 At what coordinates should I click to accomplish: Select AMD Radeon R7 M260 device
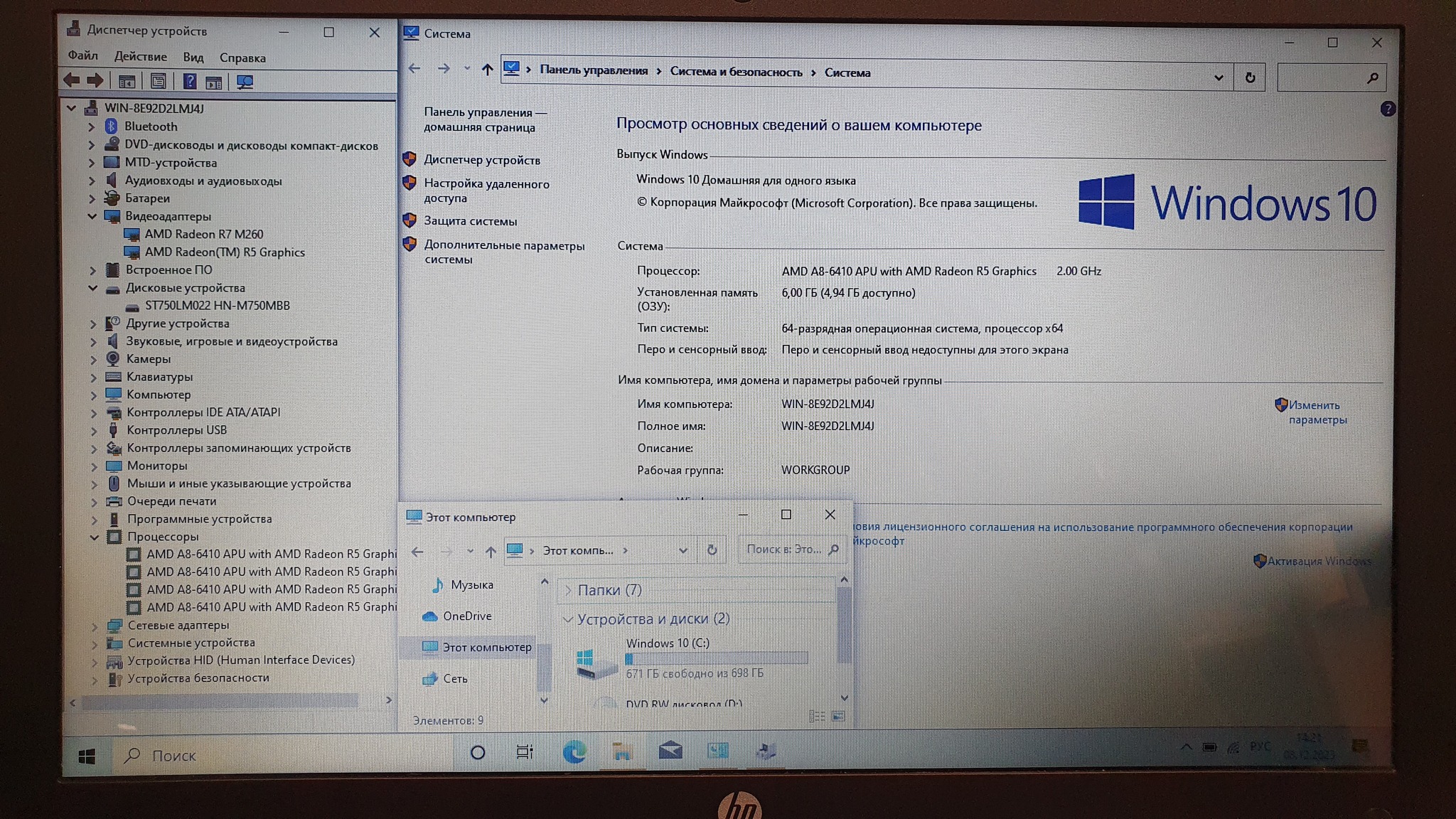click(203, 235)
